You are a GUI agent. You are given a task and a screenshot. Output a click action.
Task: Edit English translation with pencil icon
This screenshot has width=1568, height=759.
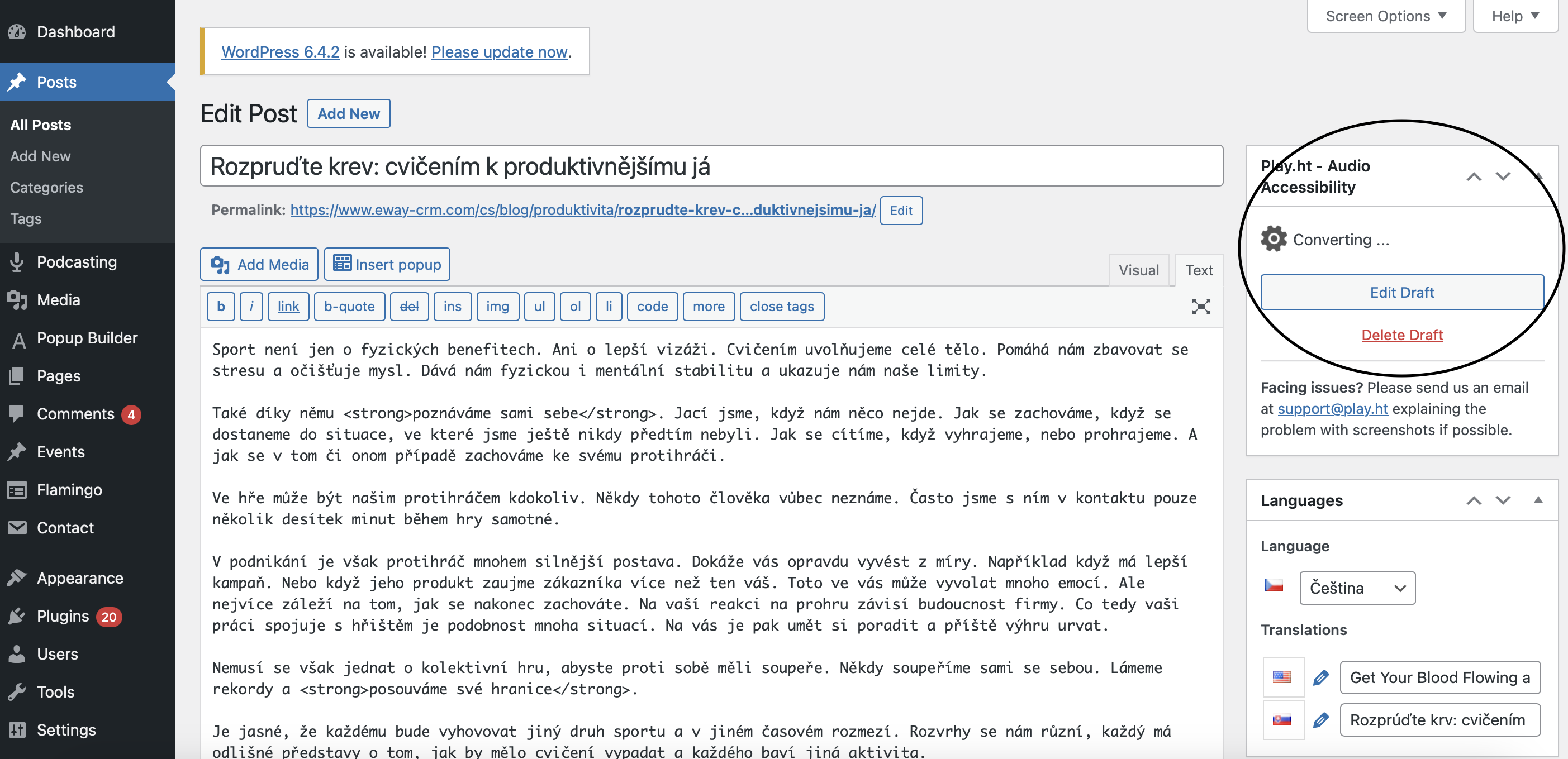[x=1320, y=677]
